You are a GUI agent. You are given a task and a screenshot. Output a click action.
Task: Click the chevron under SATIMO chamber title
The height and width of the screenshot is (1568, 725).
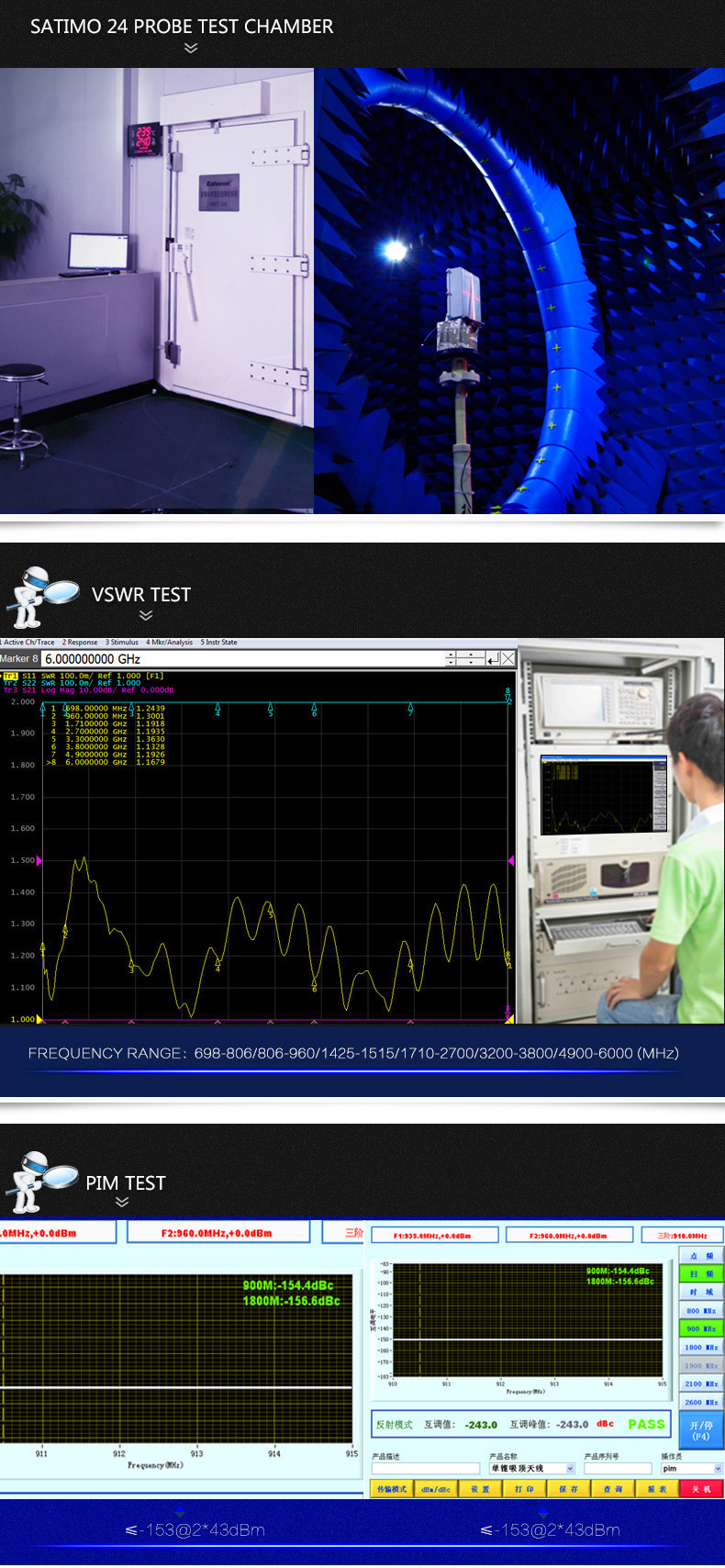point(191,48)
